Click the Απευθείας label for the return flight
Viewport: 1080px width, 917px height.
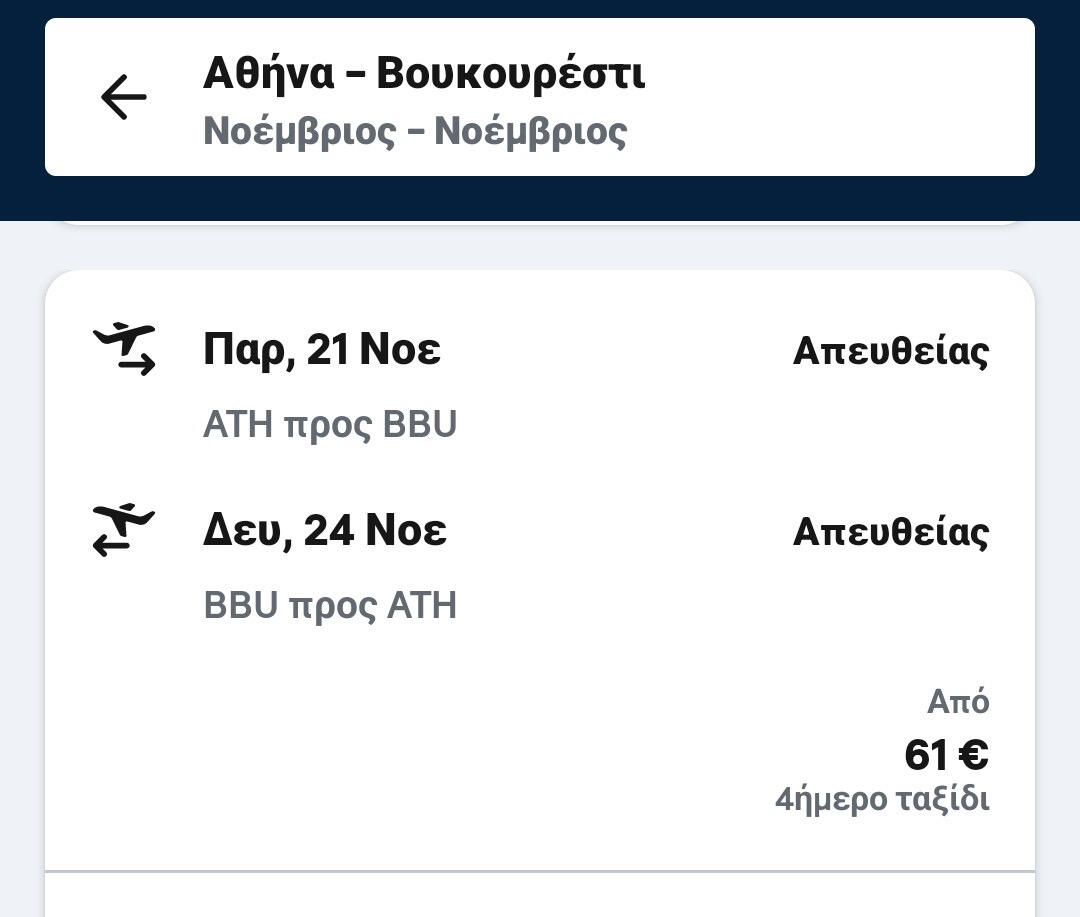coord(890,532)
